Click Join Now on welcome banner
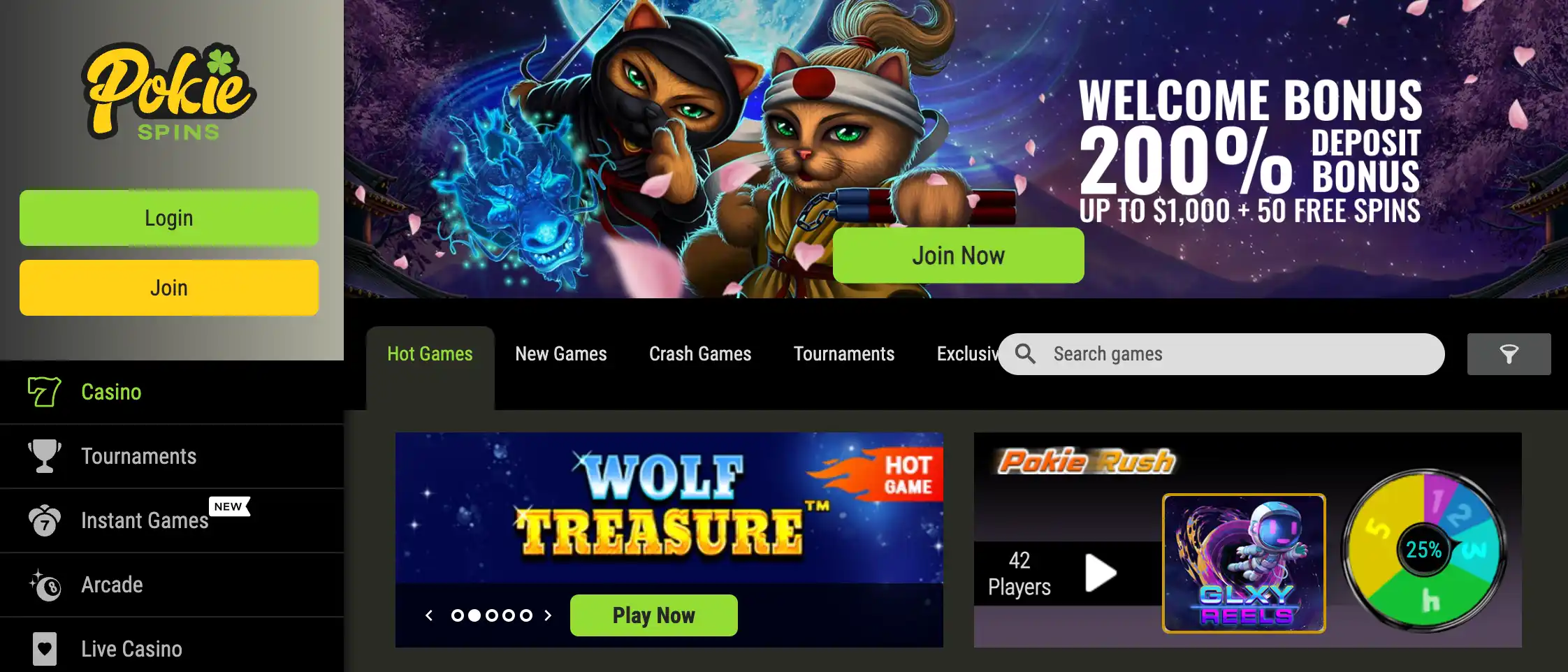The width and height of the screenshot is (1568, 672). tap(959, 256)
